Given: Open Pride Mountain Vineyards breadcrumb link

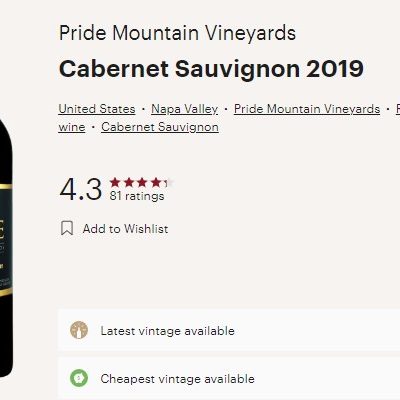Looking at the screenshot, I should (307, 109).
